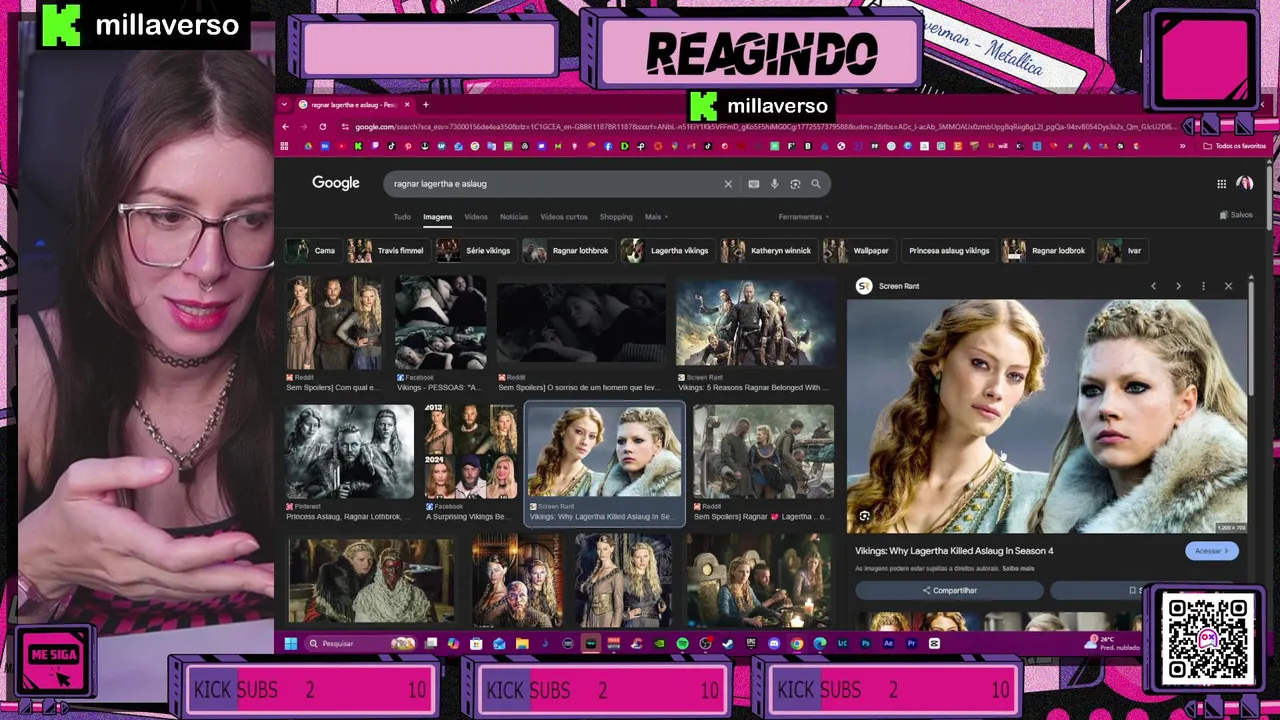Open Steam from the taskbar

click(x=728, y=643)
